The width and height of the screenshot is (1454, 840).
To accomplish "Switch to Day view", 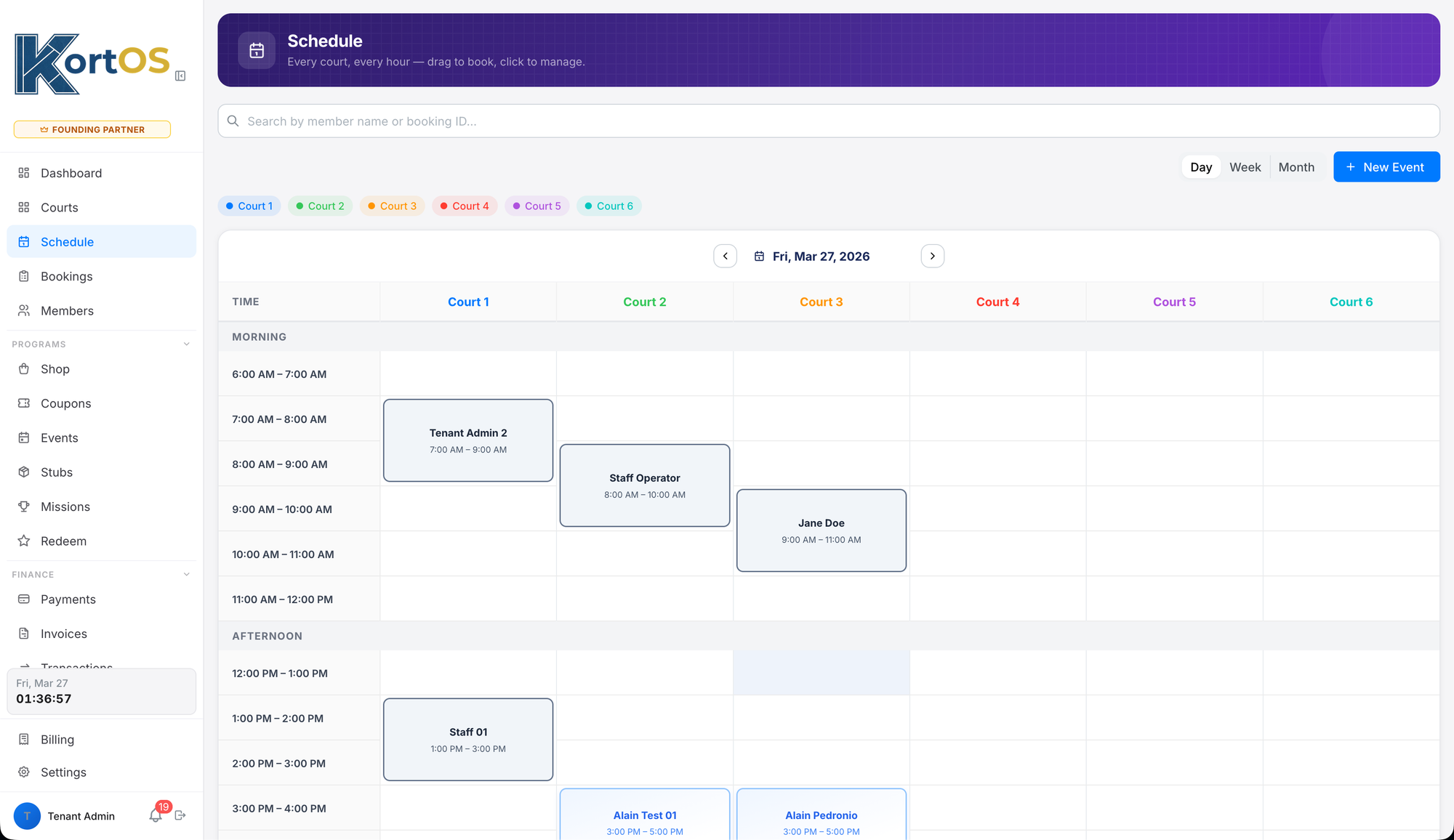I will point(1201,167).
